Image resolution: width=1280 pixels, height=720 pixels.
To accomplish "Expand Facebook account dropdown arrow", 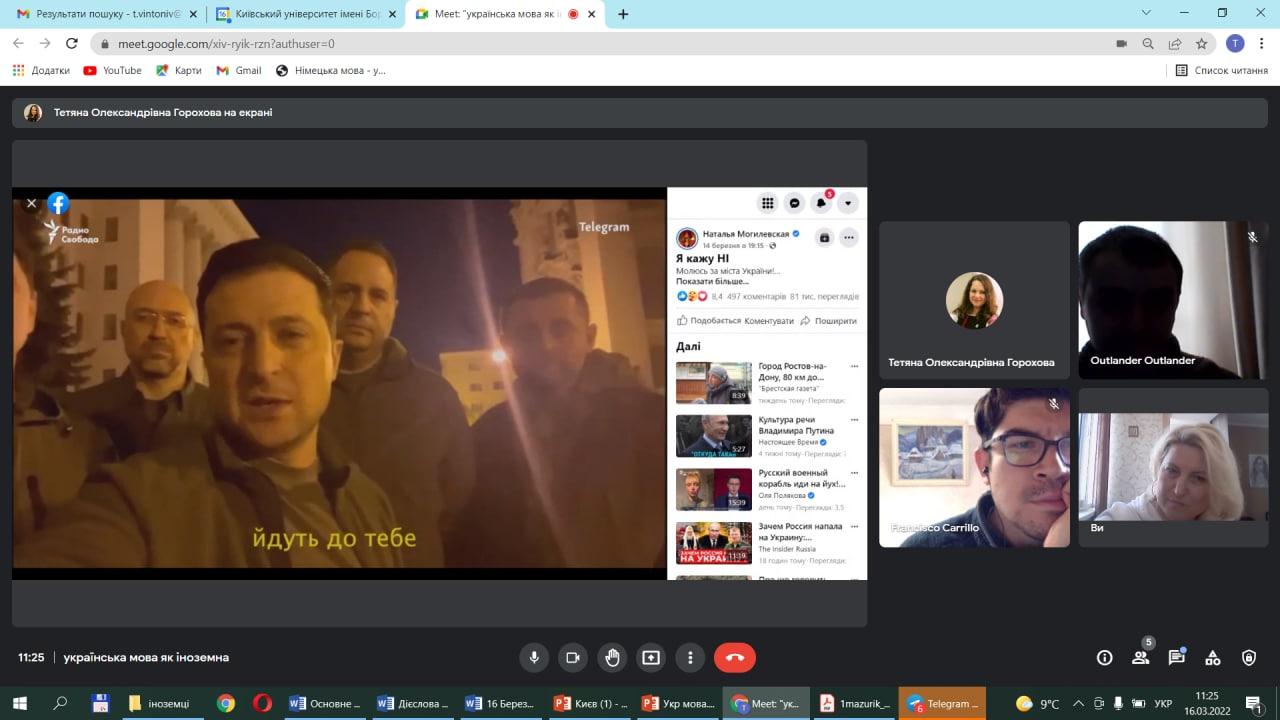I will pos(848,203).
